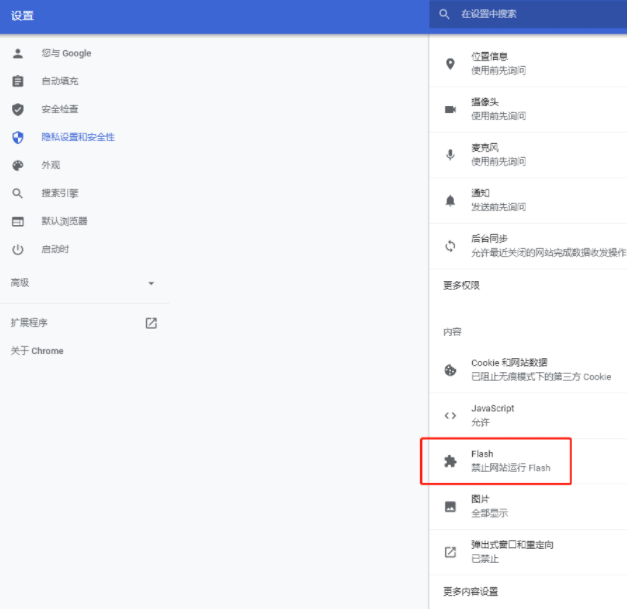Click the 内容 section heading
Viewport: 627px width, 609px height.
tap(452, 331)
